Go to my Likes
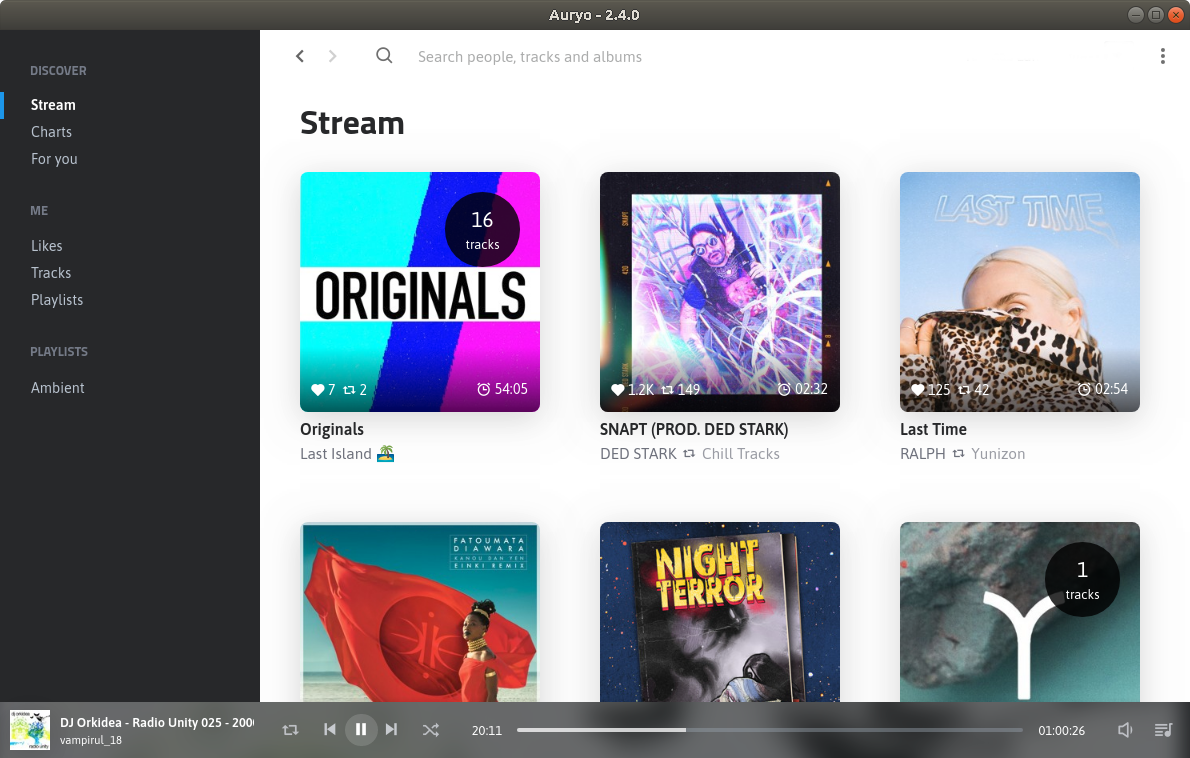Viewport: 1190px width, 758px height. point(47,246)
